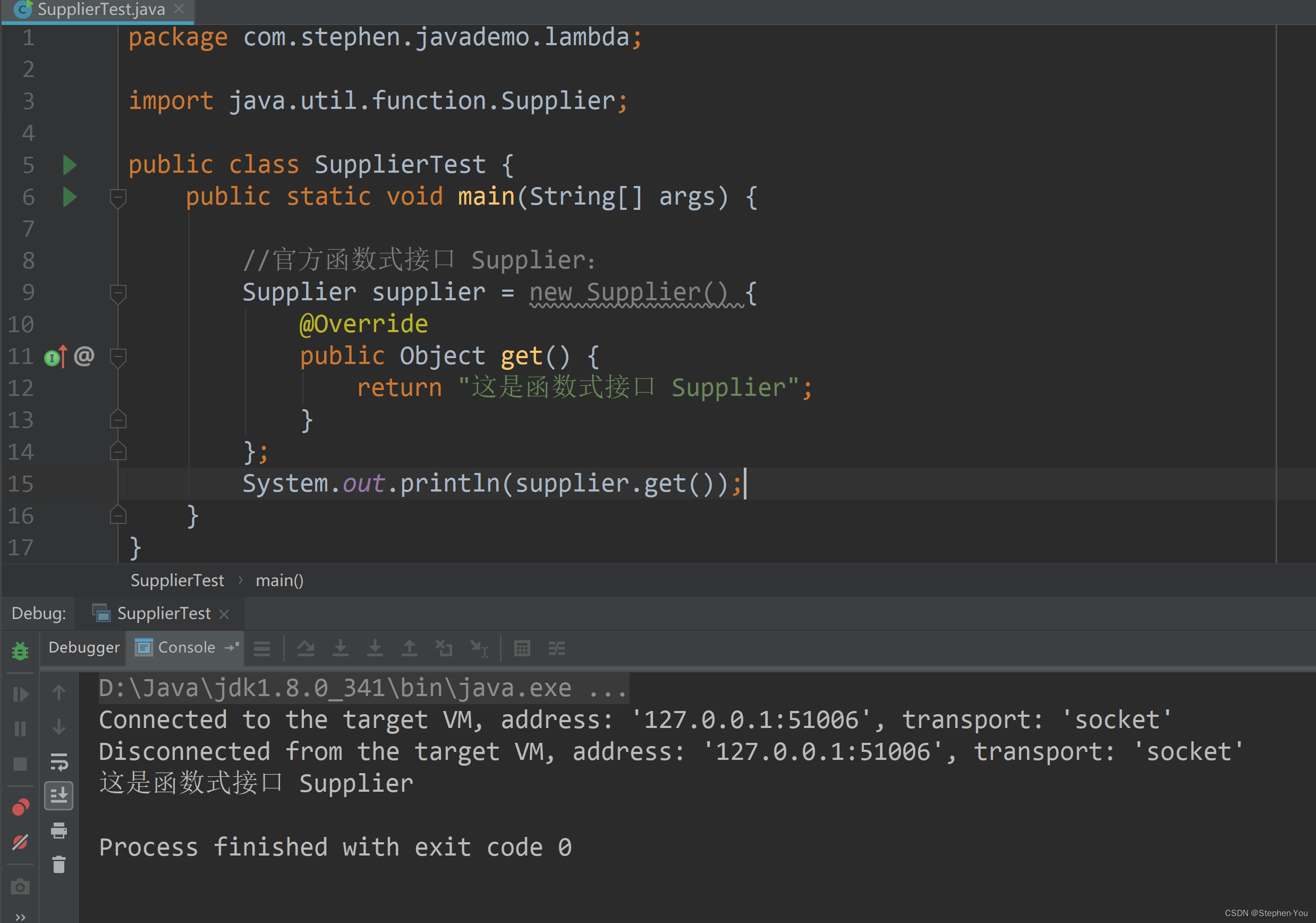Image resolution: width=1316 pixels, height=923 pixels.
Task: Click the run gutter arrow beside main method
Action: coord(70,197)
